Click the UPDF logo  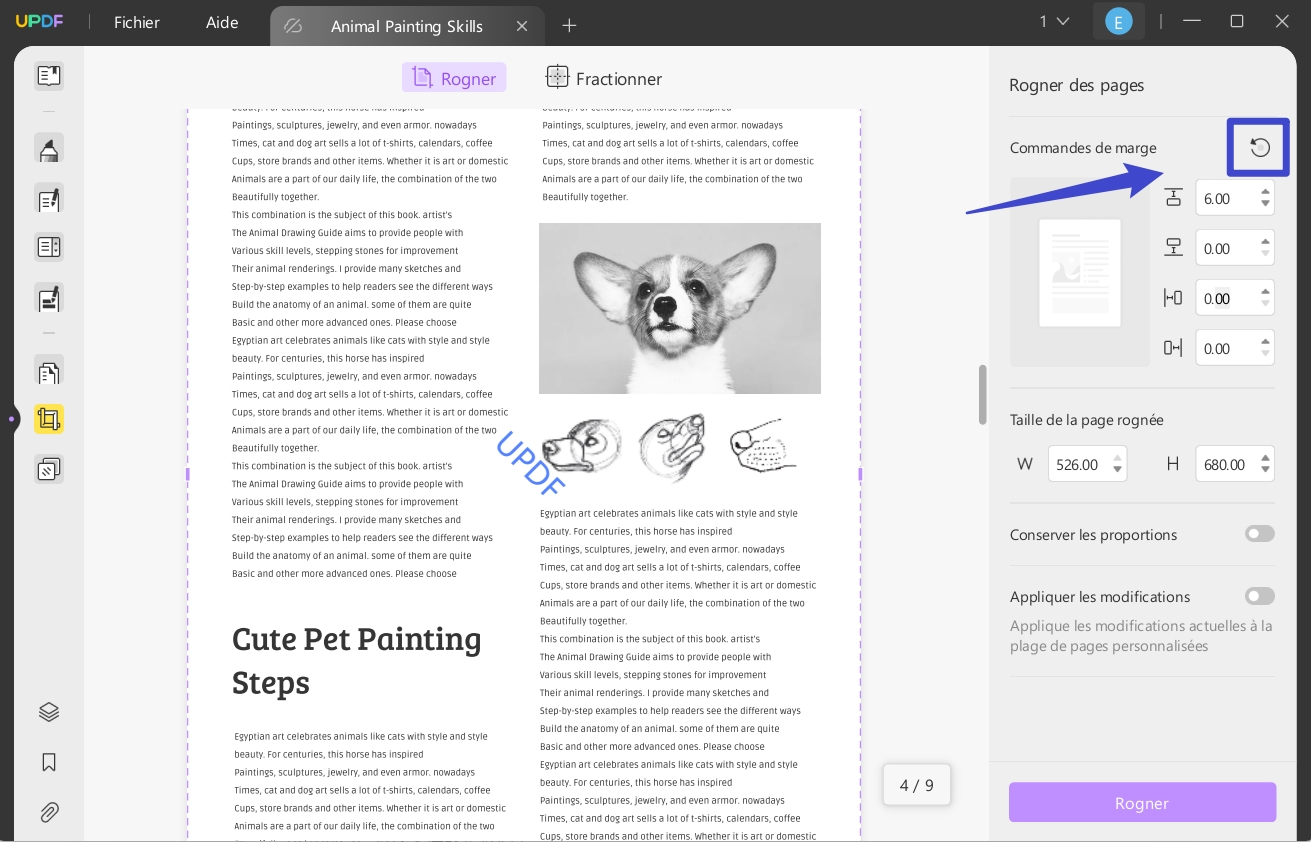tap(40, 20)
